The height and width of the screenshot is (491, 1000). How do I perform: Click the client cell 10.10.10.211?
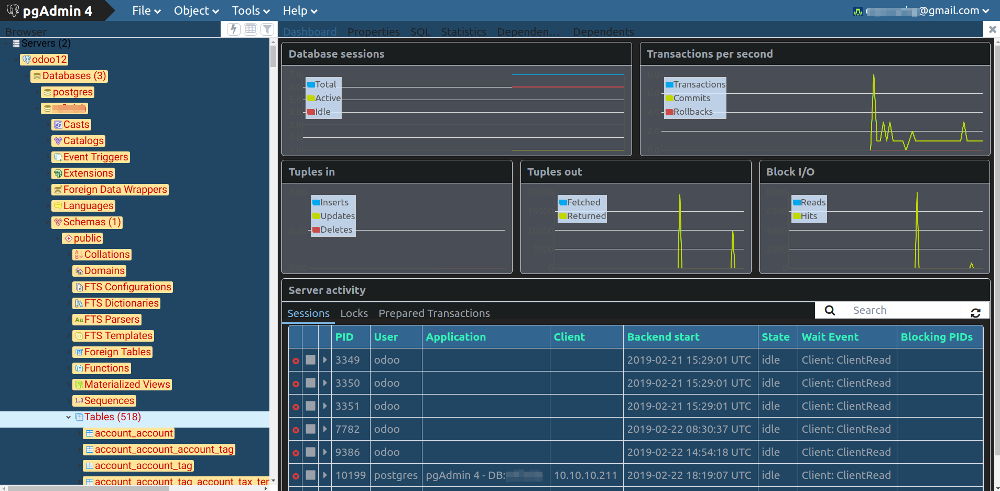point(586,476)
